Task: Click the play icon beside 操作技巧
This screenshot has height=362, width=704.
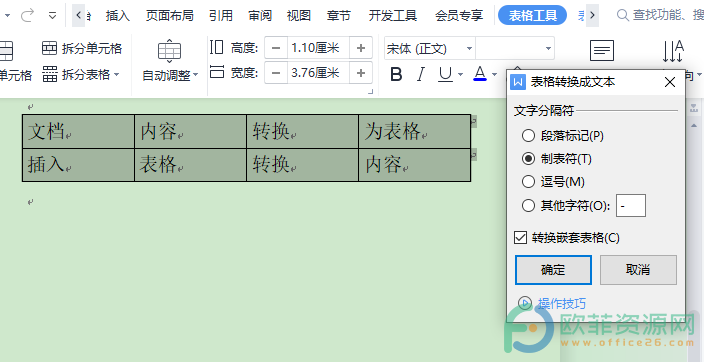Action: pos(525,303)
